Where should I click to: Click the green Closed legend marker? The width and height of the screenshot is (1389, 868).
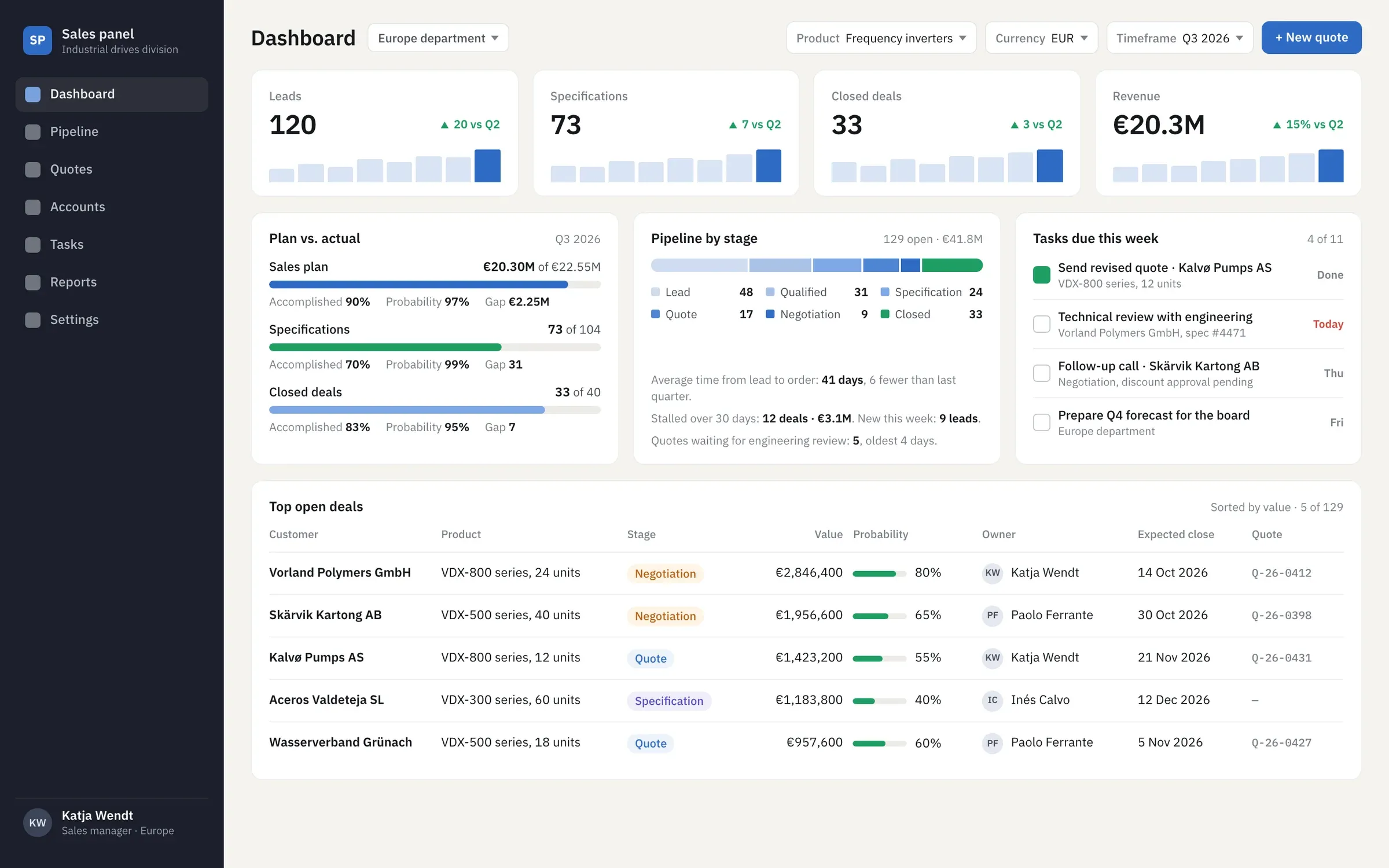click(885, 314)
